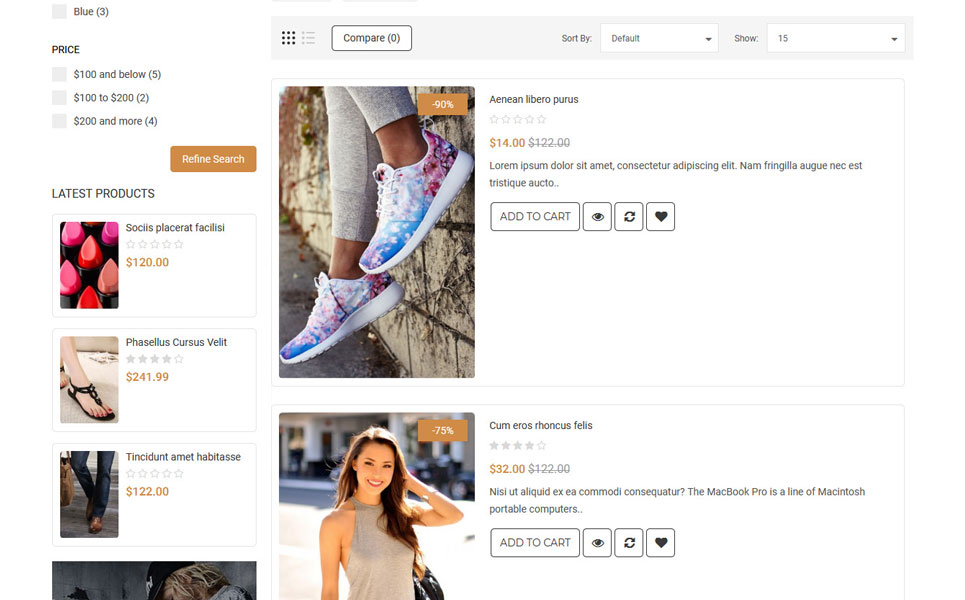Image resolution: width=965 pixels, height=600 pixels.
Task: Open Aenean libero purus product title
Action: tap(534, 99)
